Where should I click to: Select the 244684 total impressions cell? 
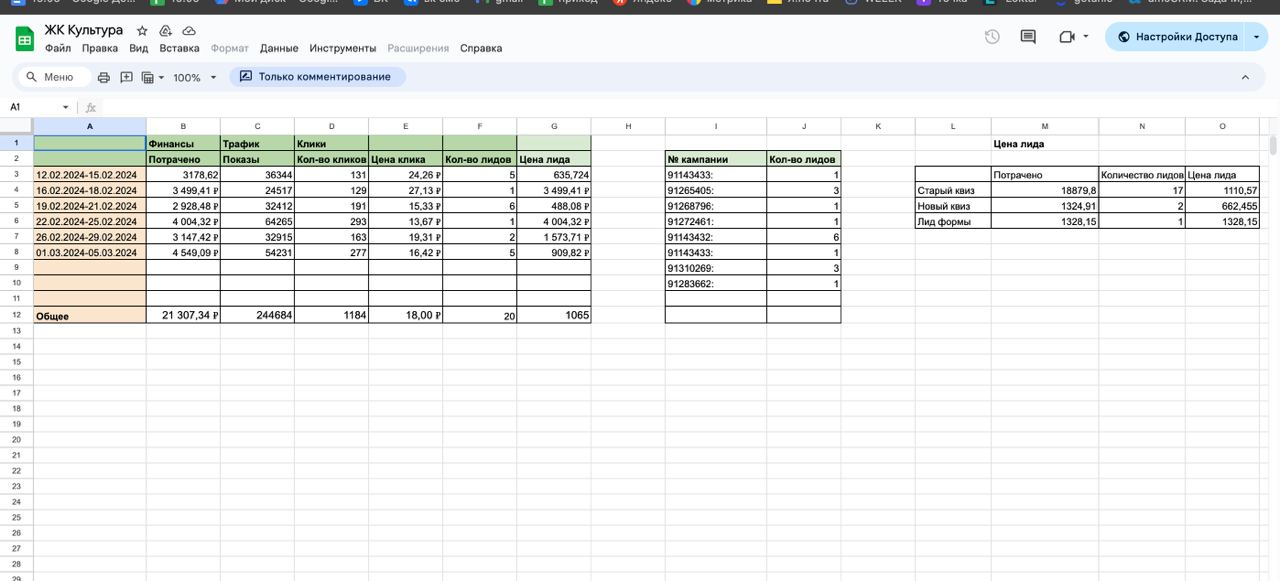(x=257, y=315)
